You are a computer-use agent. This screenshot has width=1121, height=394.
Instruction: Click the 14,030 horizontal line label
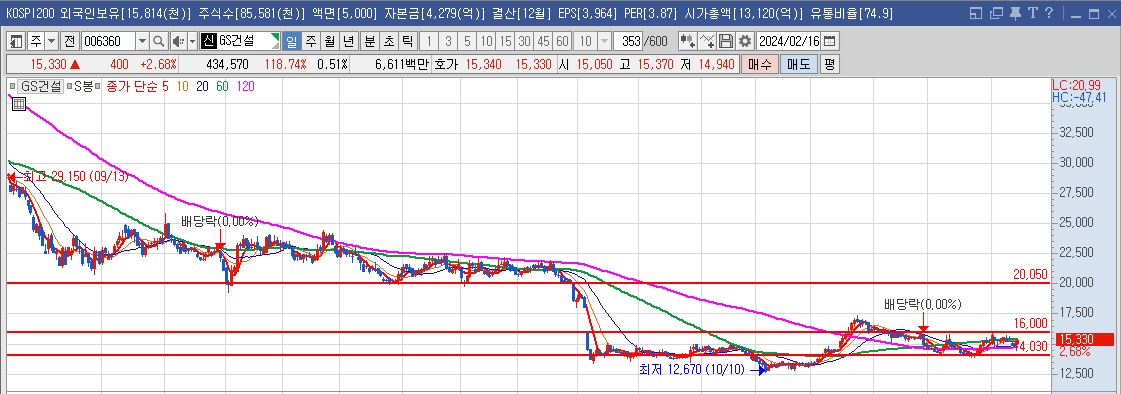(x=1033, y=346)
